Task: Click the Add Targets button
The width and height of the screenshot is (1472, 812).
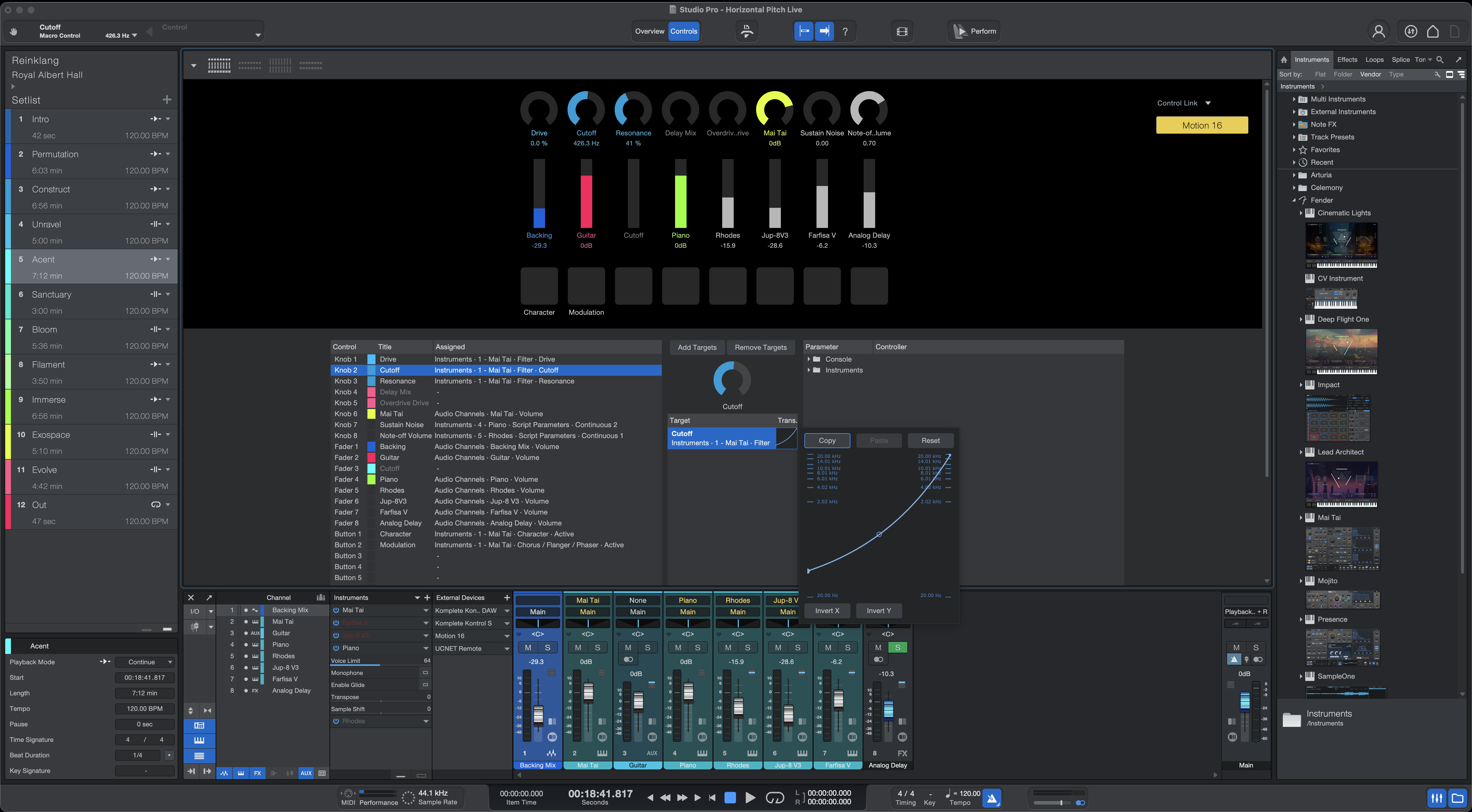Action: (x=697, y=348)
